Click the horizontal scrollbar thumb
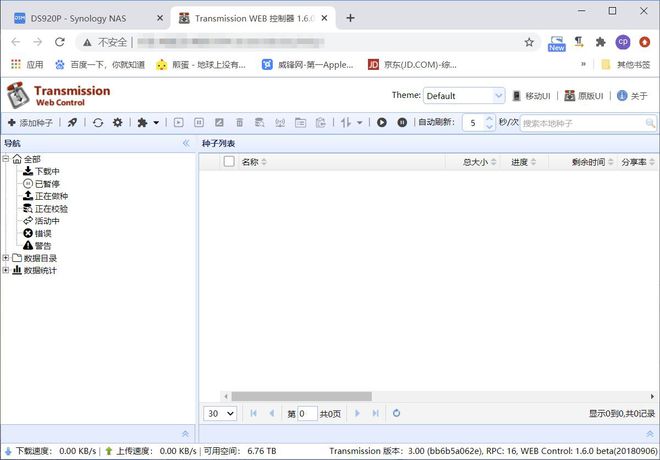 pyautogui.click(x=301, y=396)
